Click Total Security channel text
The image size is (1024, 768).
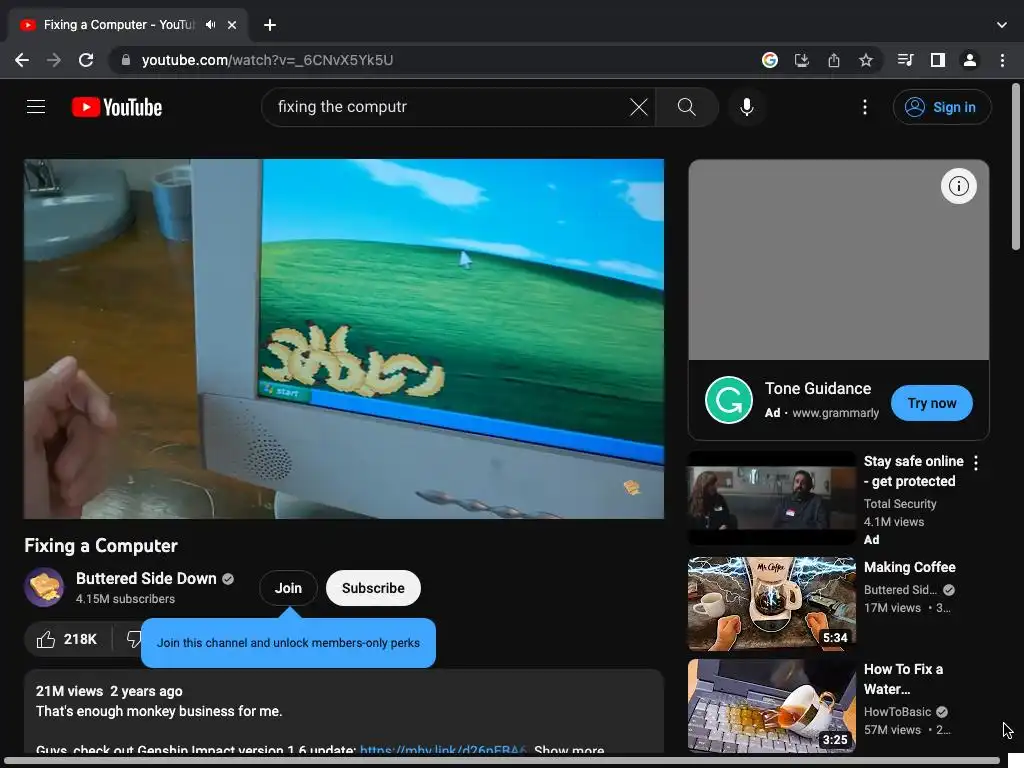pos(900,504)
